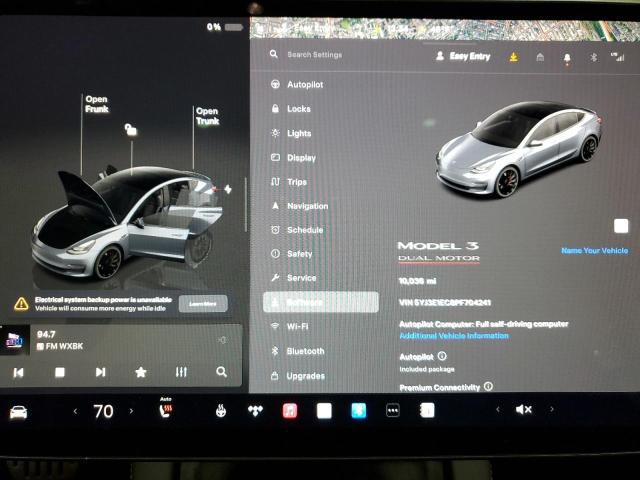Open the Trips settings menu
640x480 pixels.
coord(289,182)
